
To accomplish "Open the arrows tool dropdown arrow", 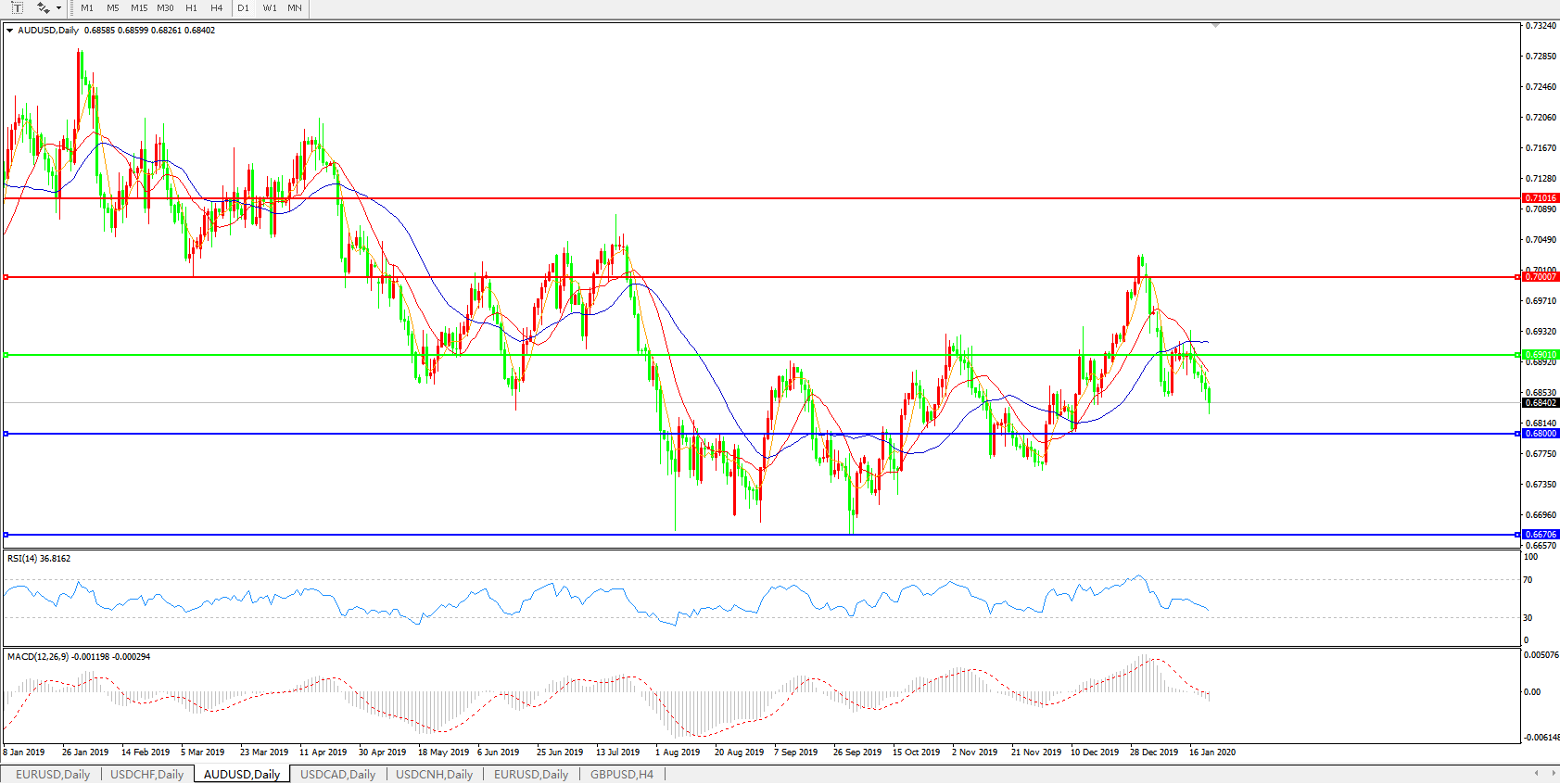I will click(58, 8).
